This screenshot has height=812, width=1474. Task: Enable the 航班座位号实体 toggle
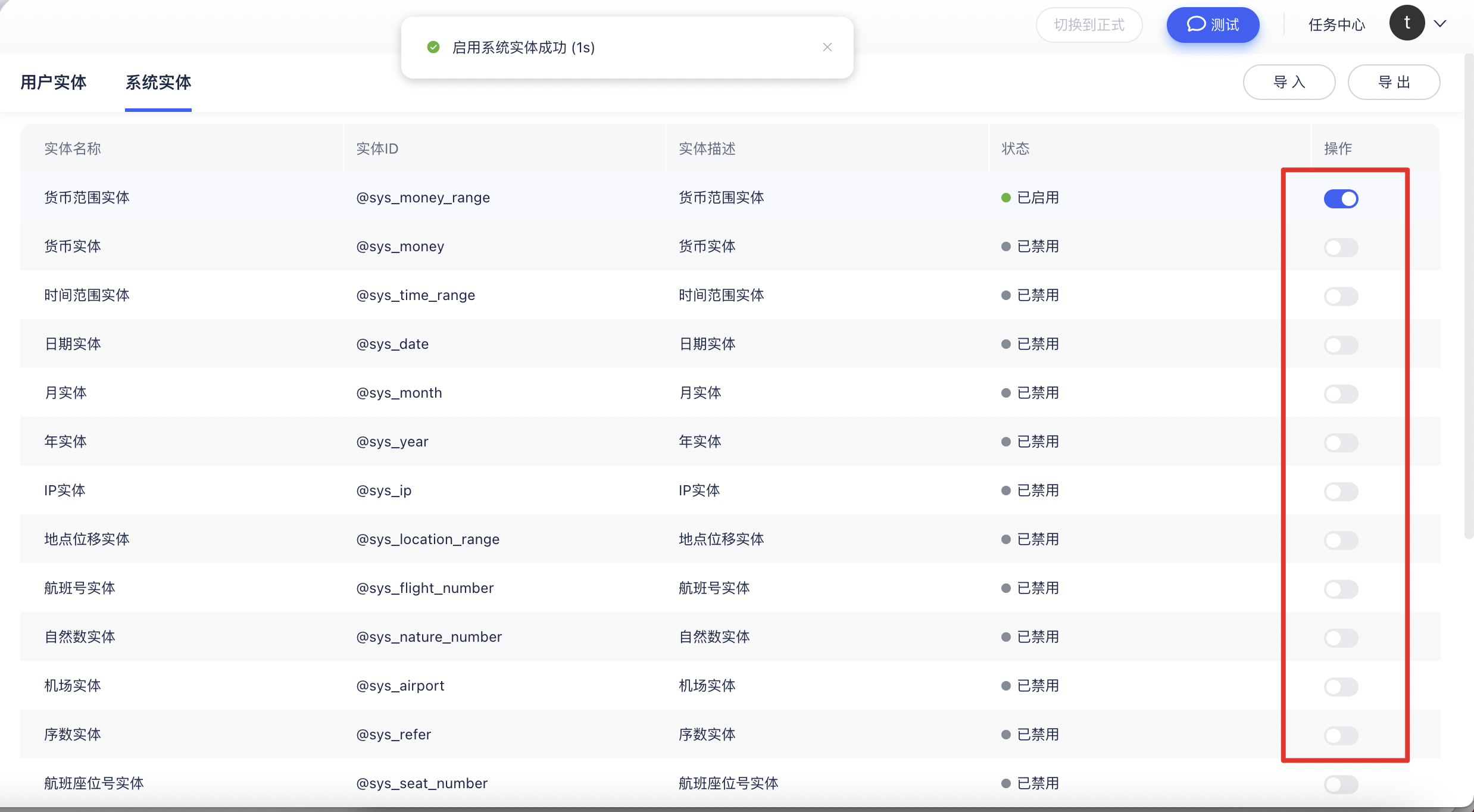tap(1341, 785)
